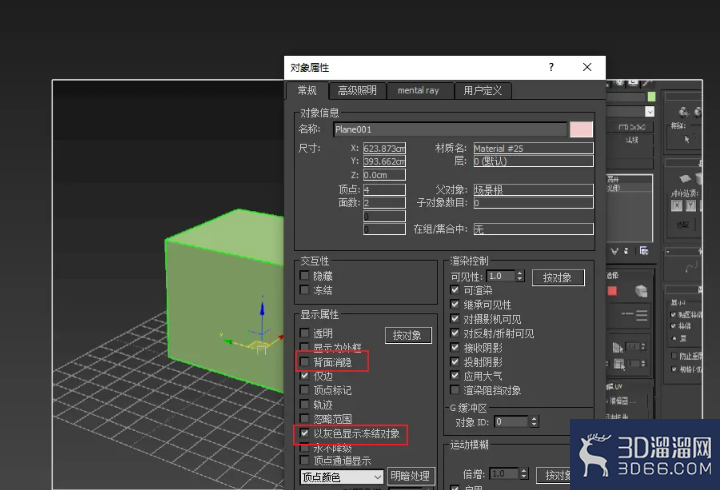
Task: Toggle the 轨迹 checkbox
Action: click(x=304, y=404)
